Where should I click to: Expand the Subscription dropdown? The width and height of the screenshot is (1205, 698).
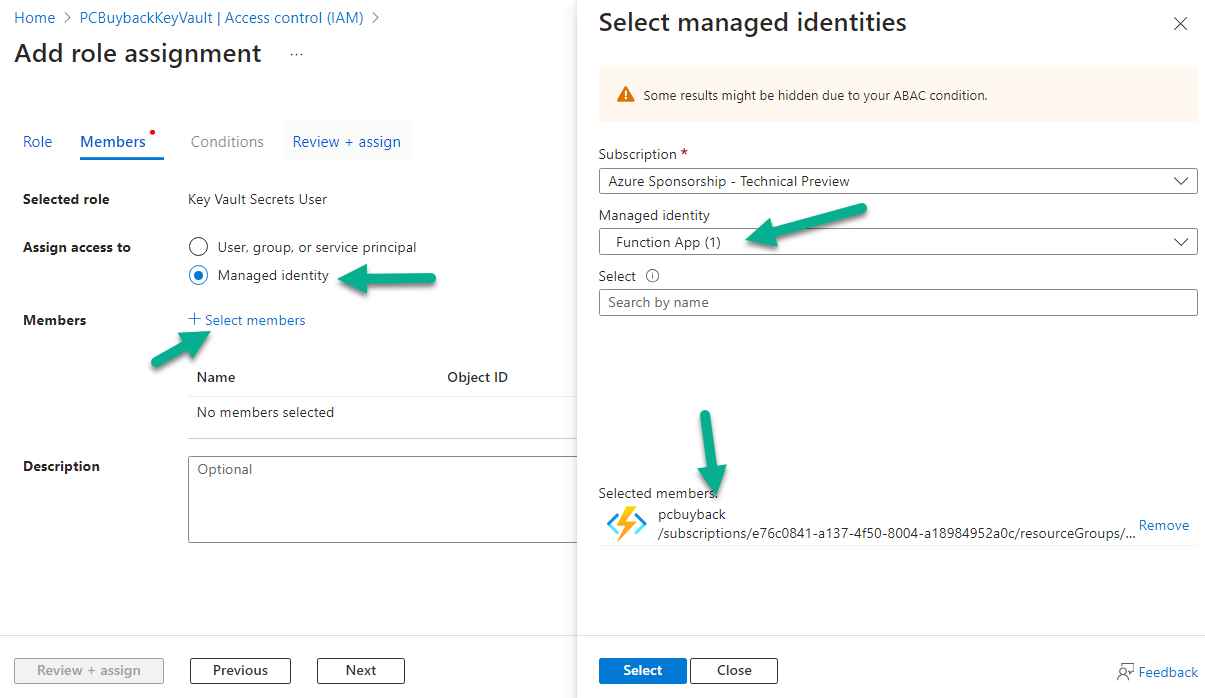coord(898,181)
